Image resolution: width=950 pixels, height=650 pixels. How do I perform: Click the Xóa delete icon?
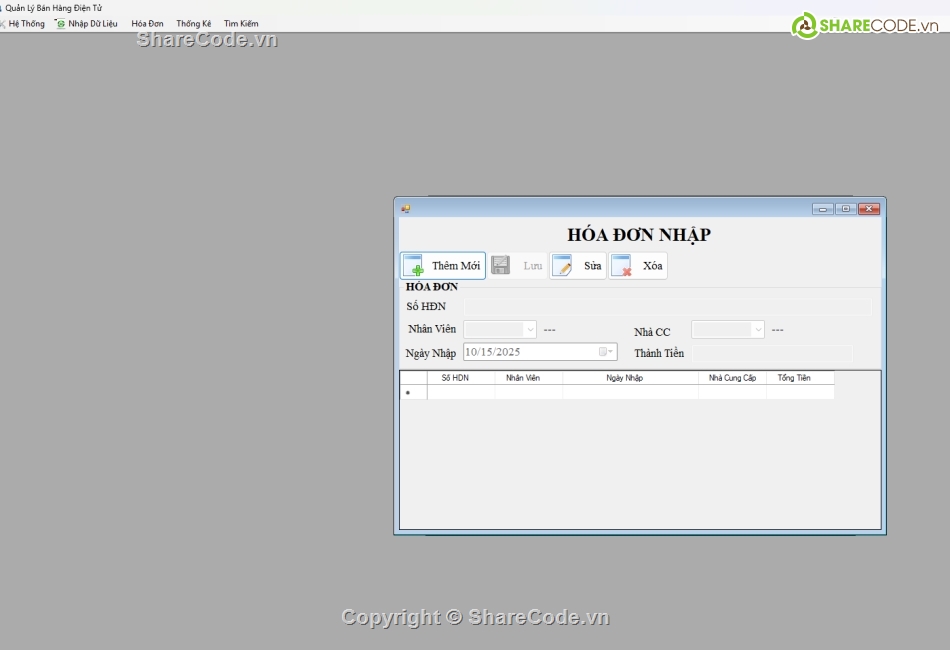pos(622,266)
